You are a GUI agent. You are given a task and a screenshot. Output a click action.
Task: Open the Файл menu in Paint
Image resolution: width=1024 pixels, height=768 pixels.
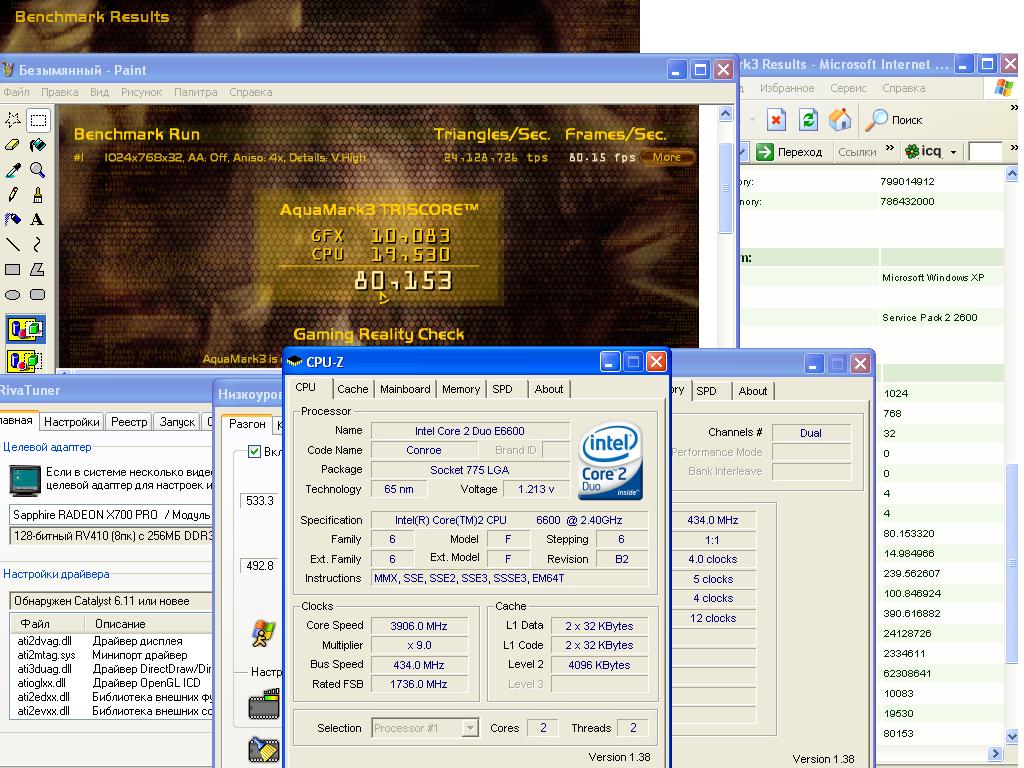click(16, 92)
